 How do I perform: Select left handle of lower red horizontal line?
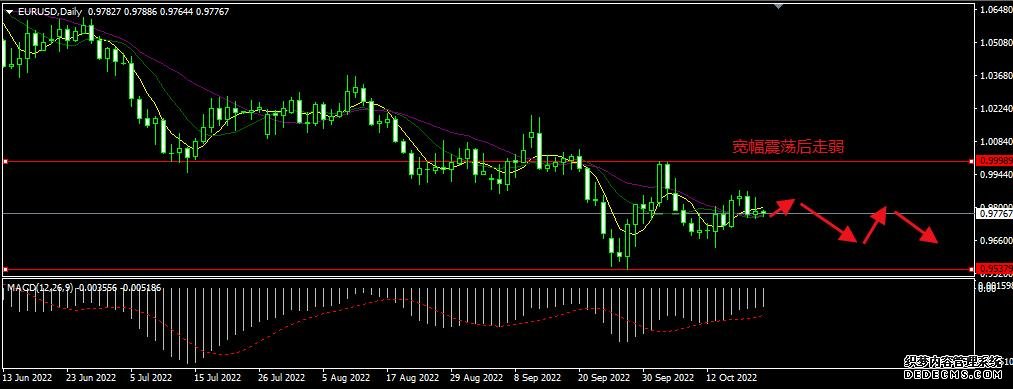point(5,269)
